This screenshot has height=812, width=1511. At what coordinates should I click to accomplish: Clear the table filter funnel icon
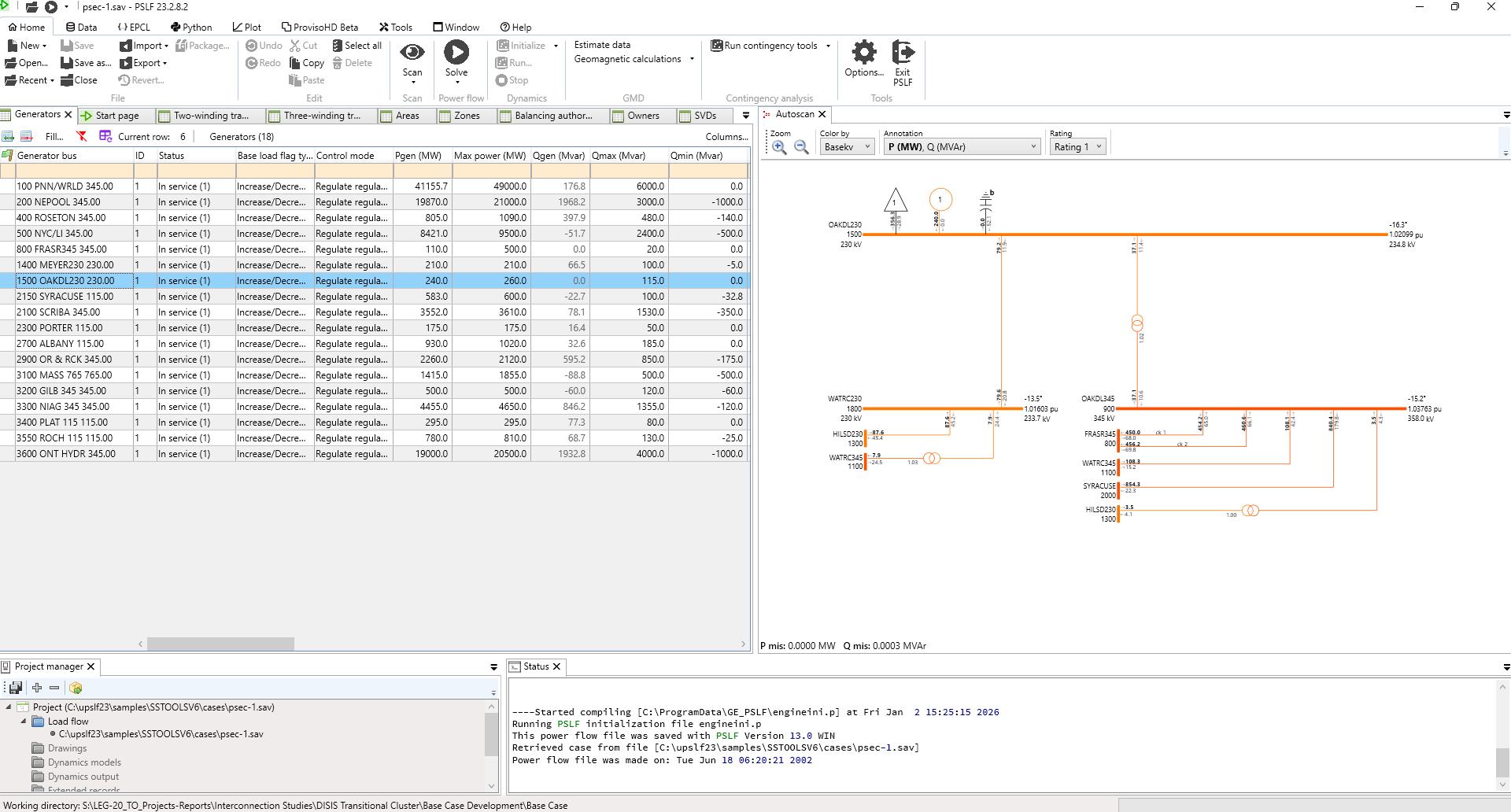(x=82, y=136)
